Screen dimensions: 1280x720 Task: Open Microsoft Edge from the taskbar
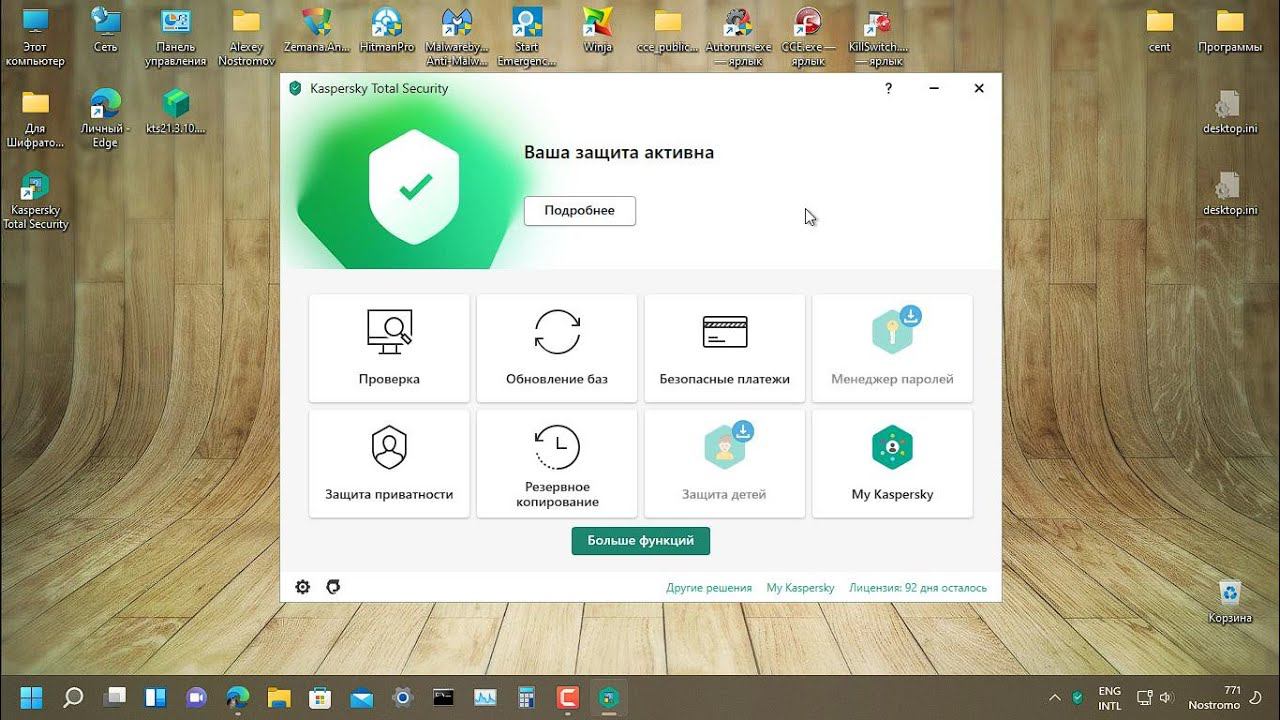(x=238, y=697)
